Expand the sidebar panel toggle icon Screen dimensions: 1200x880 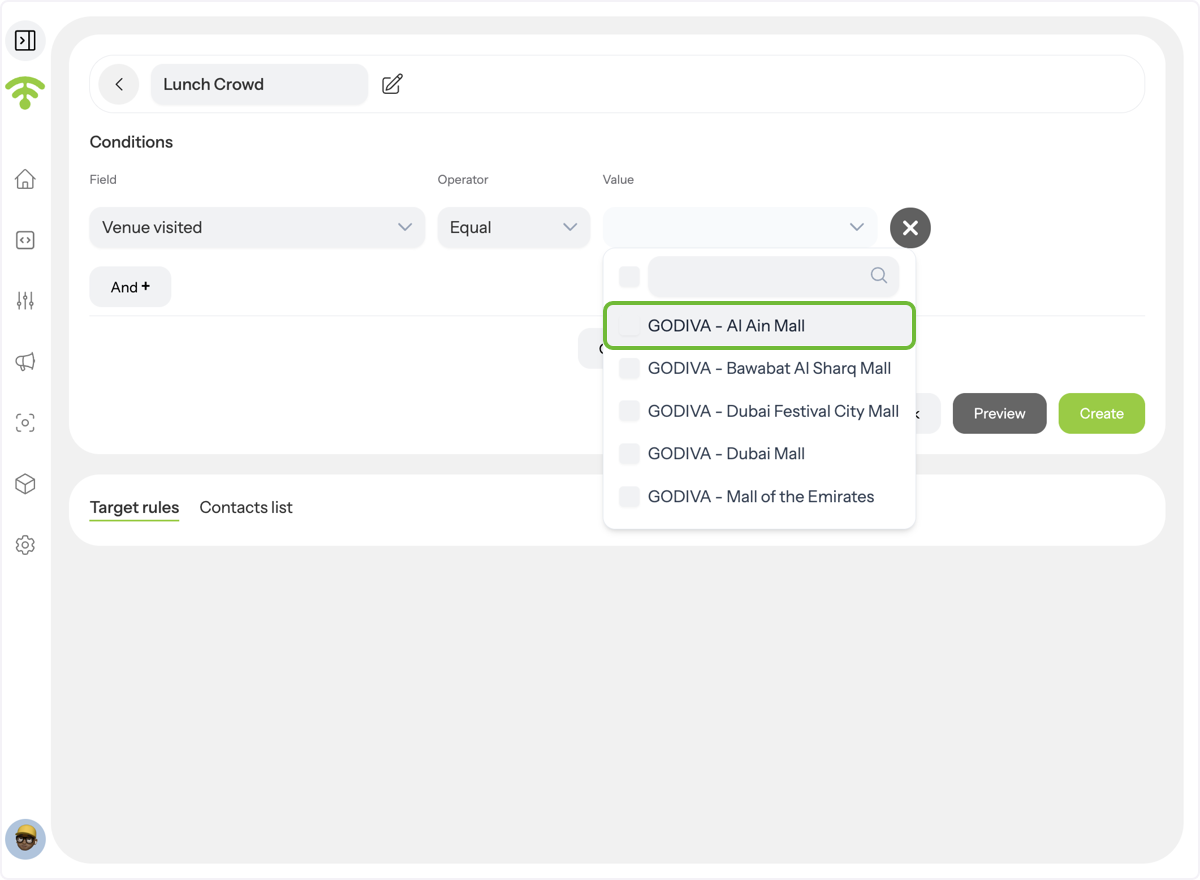point(26,40)
